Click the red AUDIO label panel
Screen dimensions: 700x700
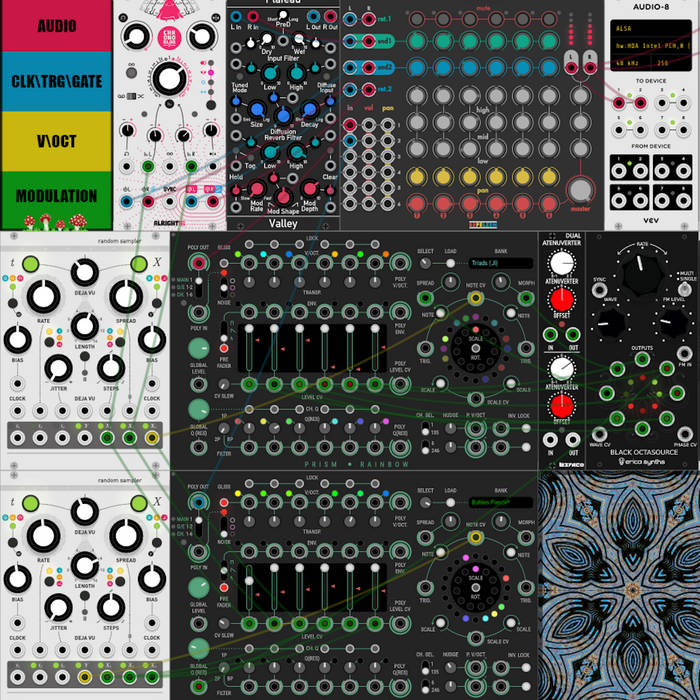tap(55, 26)
